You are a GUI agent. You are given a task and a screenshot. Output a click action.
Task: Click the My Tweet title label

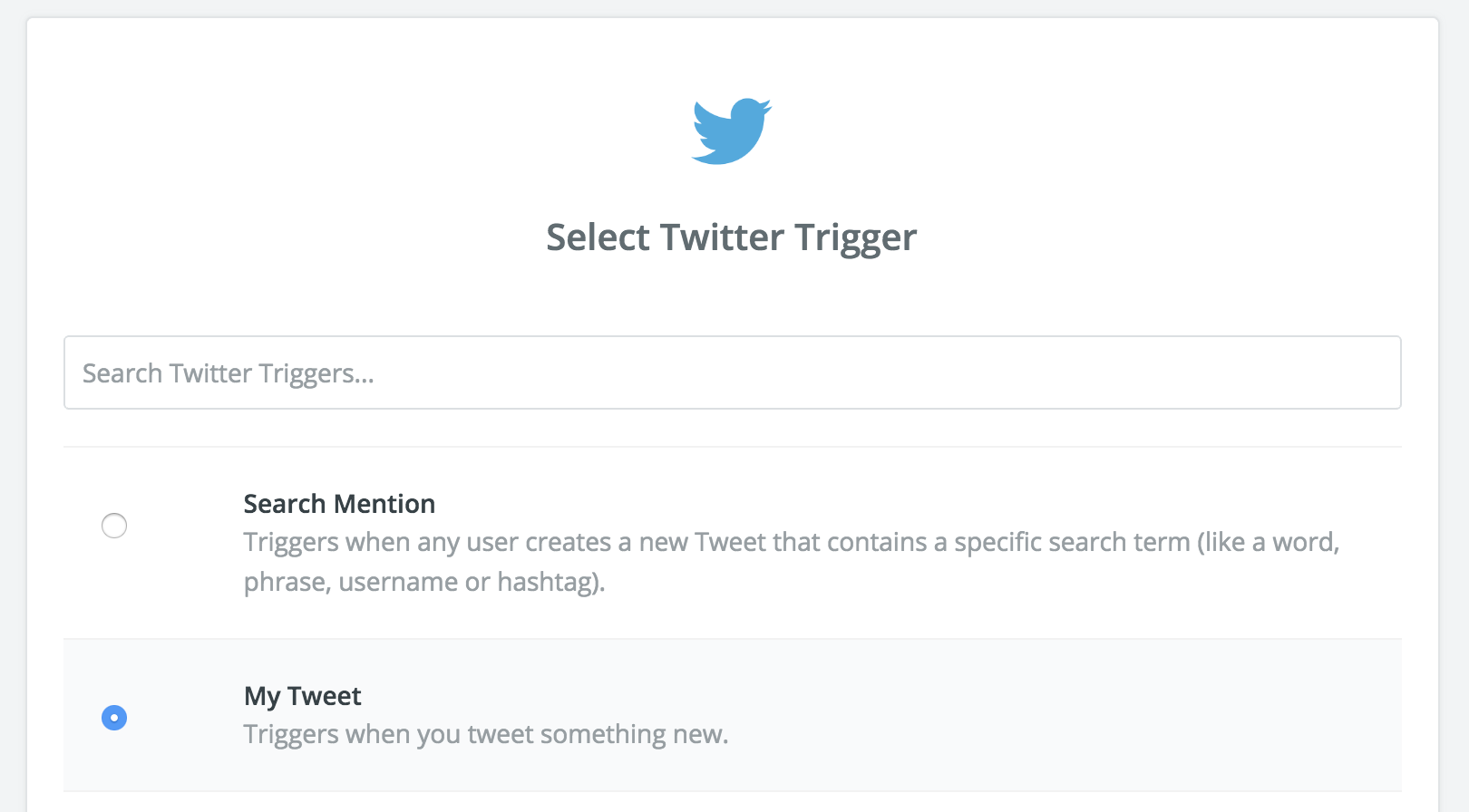tap(302, 696)
